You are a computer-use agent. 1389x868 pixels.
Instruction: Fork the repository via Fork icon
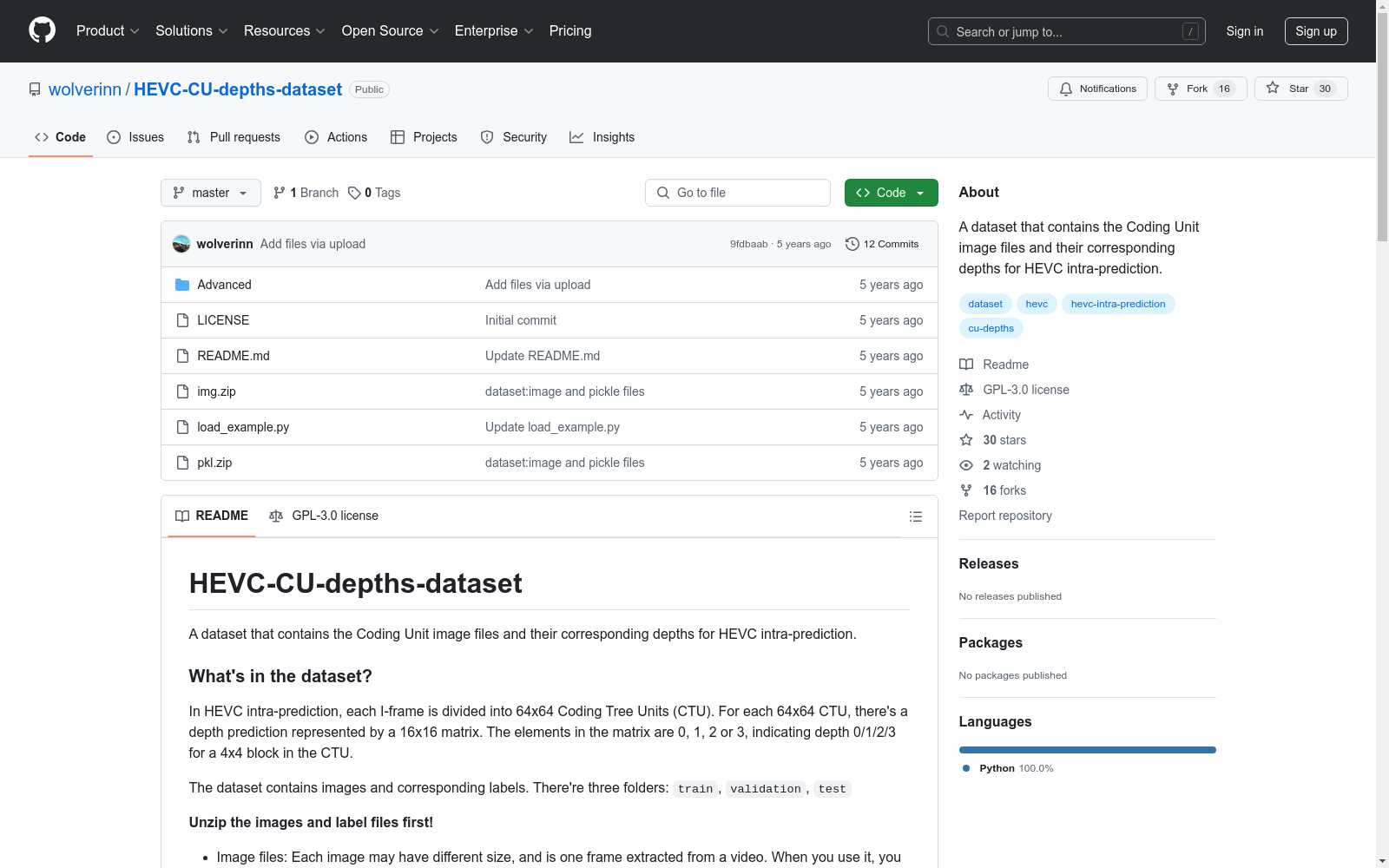click(1173, 89)
